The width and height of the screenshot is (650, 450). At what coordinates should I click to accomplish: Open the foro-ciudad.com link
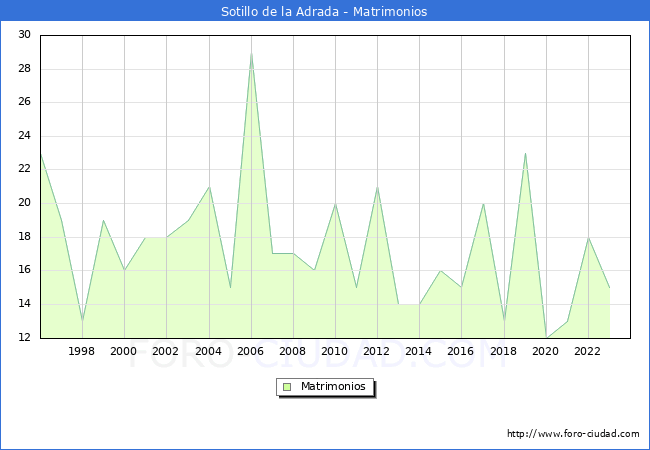[x=573, y=434]
